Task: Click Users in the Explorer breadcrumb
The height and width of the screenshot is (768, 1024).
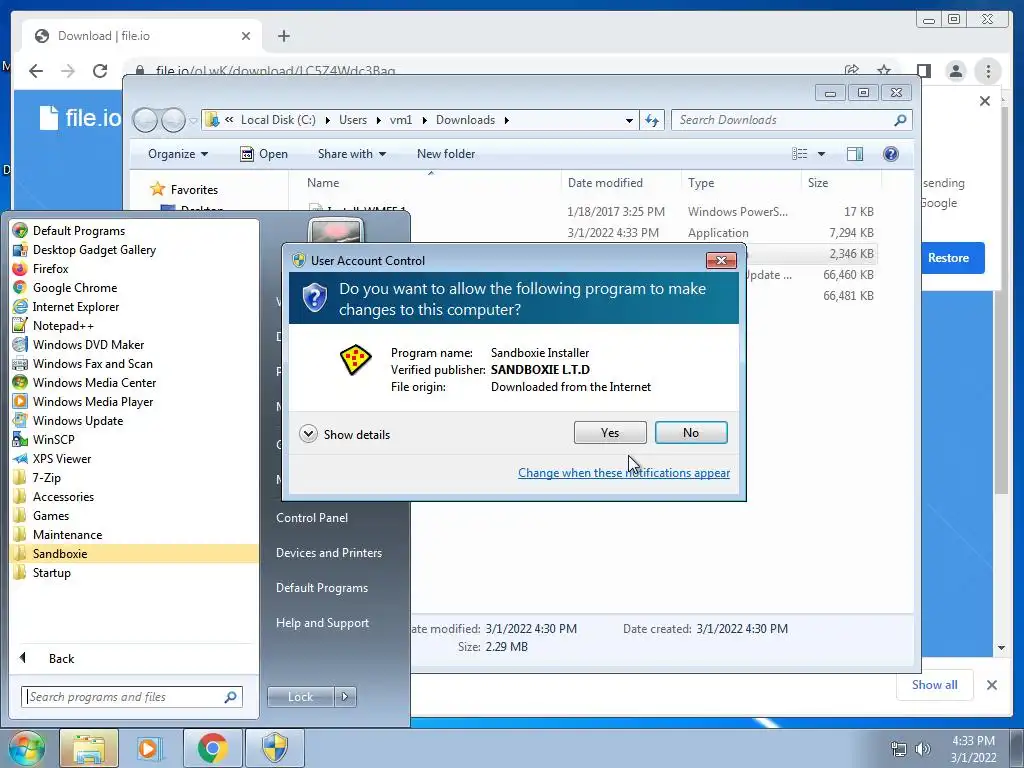Action: pos(353,120)
